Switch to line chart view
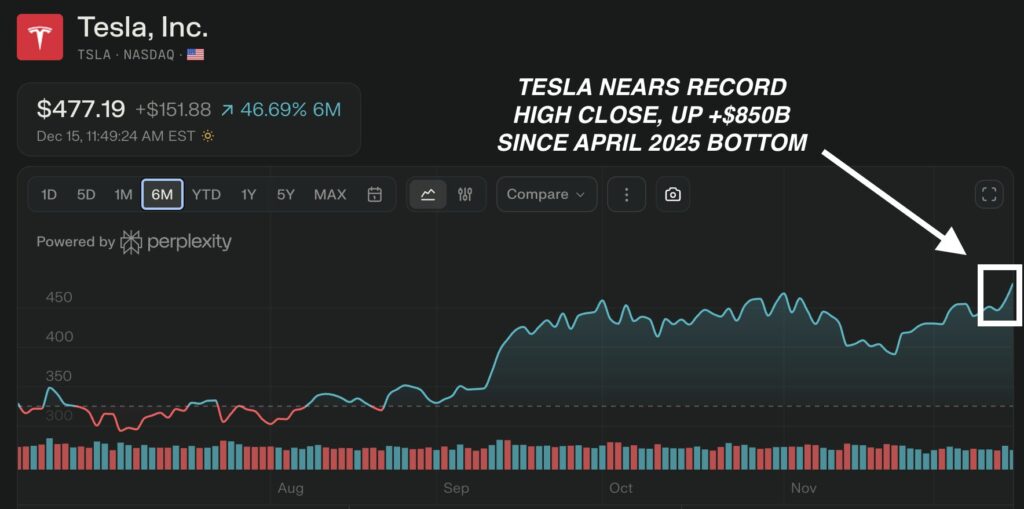Viewport: 1024px width, 509px height. click(428, 194)
